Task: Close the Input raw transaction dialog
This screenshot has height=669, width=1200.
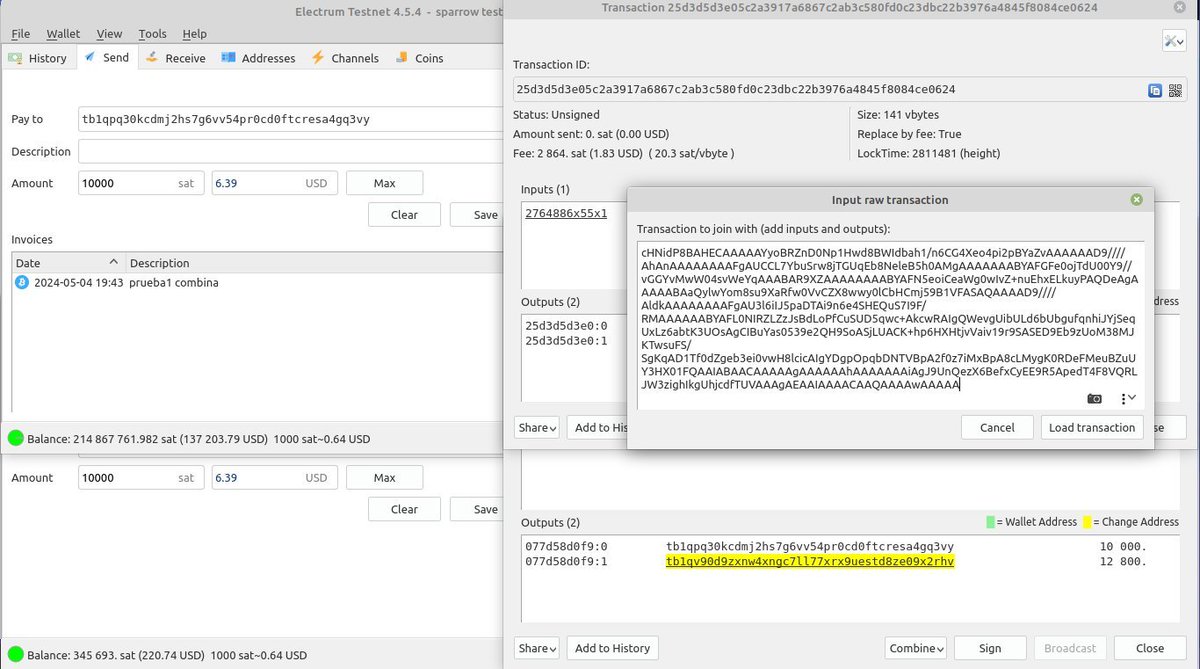Action: tap(1136, 200)
